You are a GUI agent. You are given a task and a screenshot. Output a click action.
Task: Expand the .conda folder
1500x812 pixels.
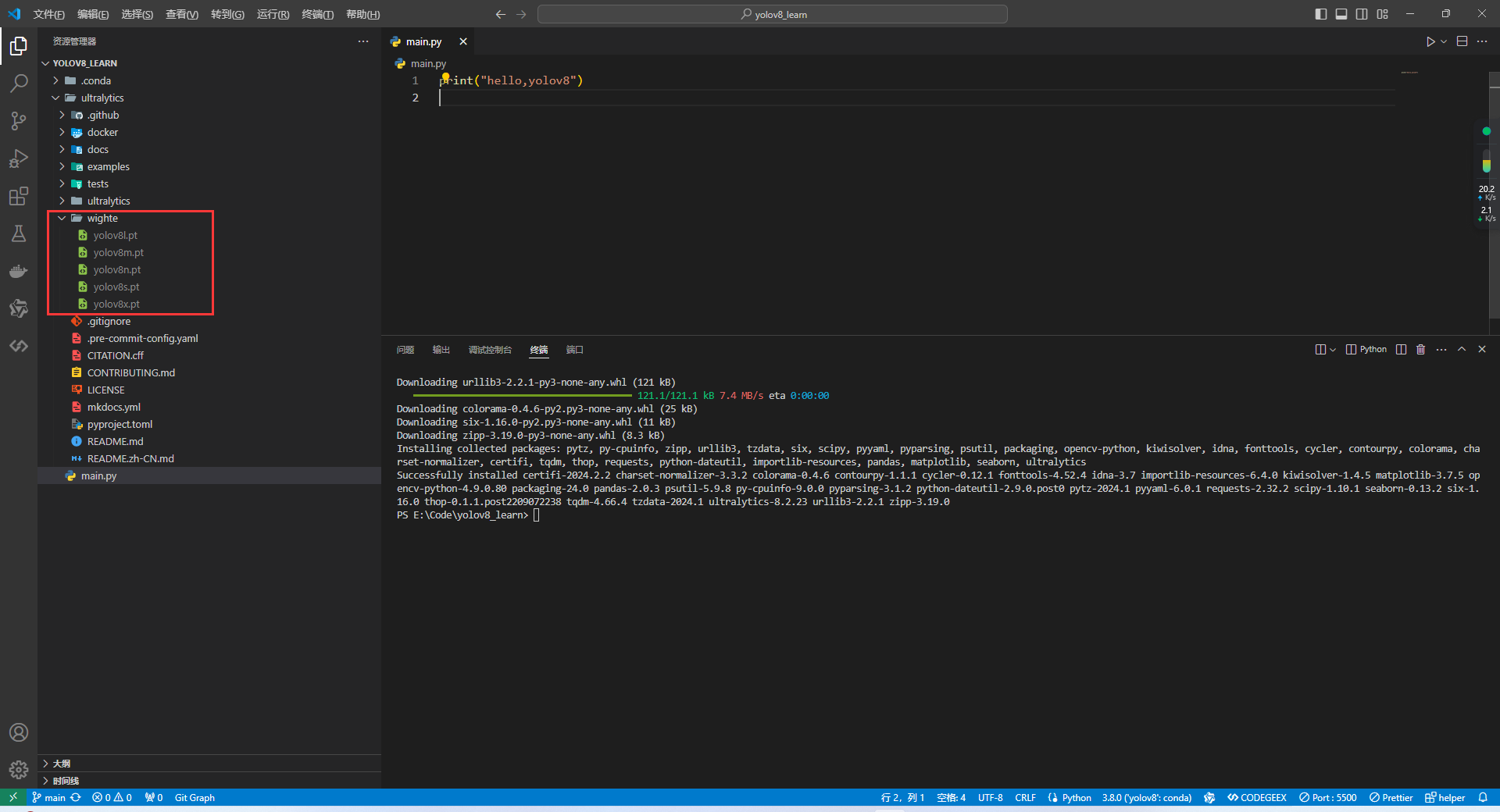(x=209, y=80)
